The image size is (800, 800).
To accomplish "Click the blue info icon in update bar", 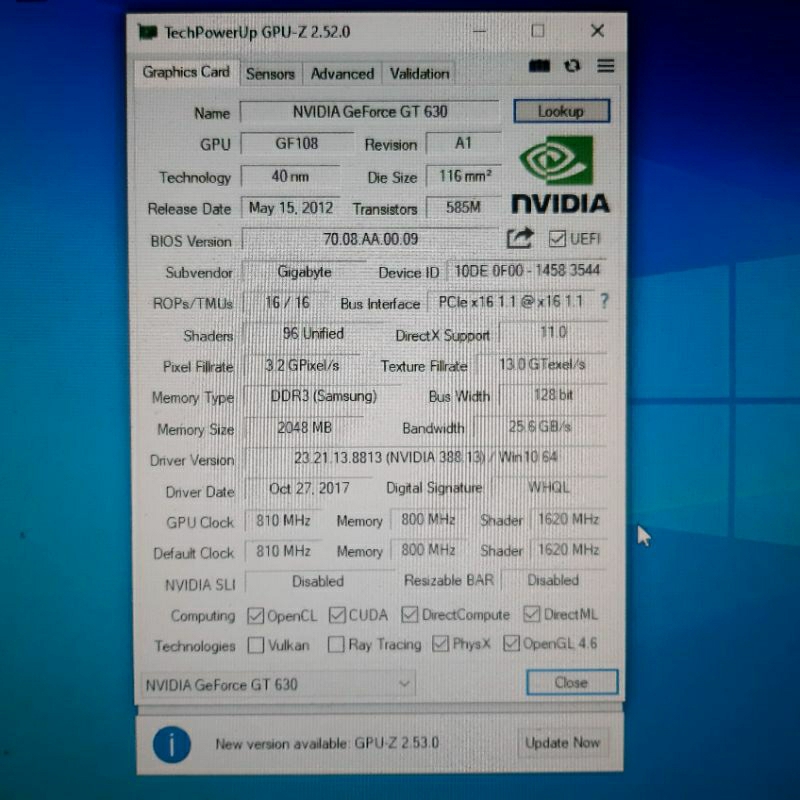I will pyautogui.click(x=172, y=744).
